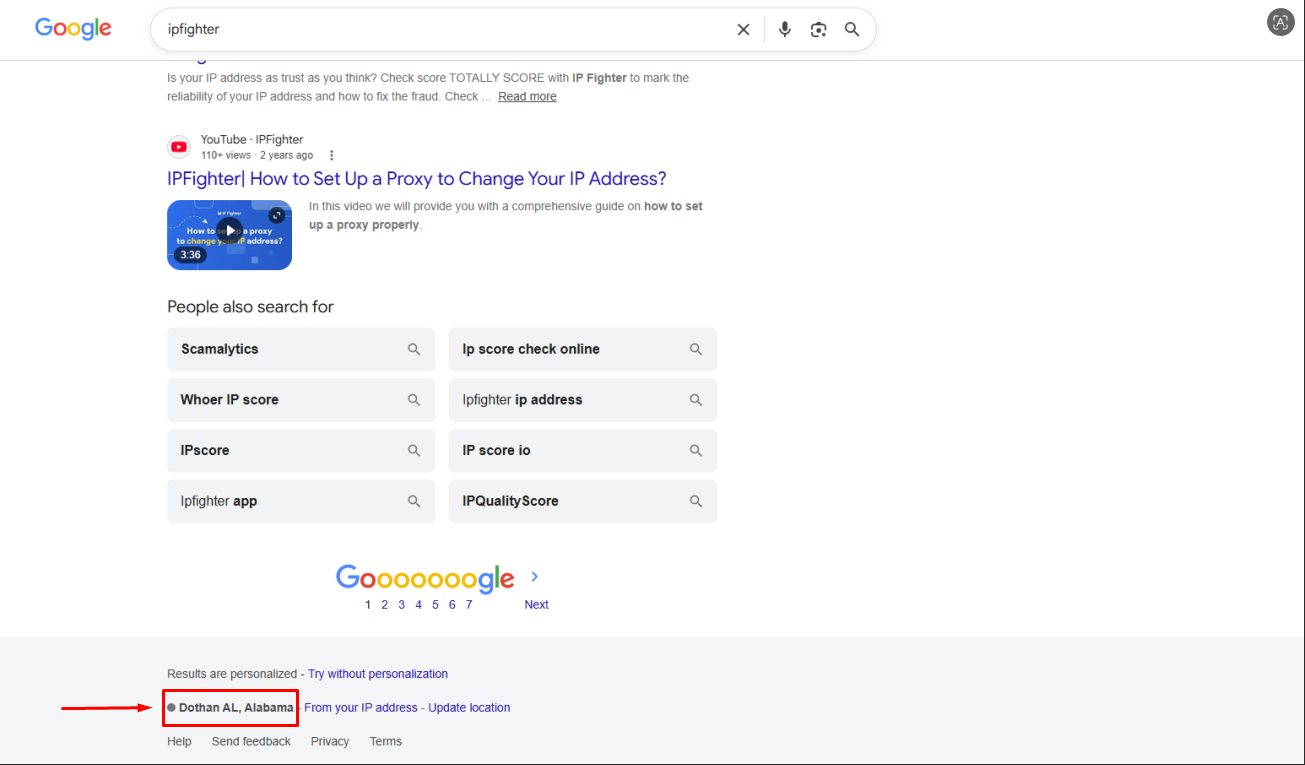
Task: Click Update location link
Action: [469, 708]
